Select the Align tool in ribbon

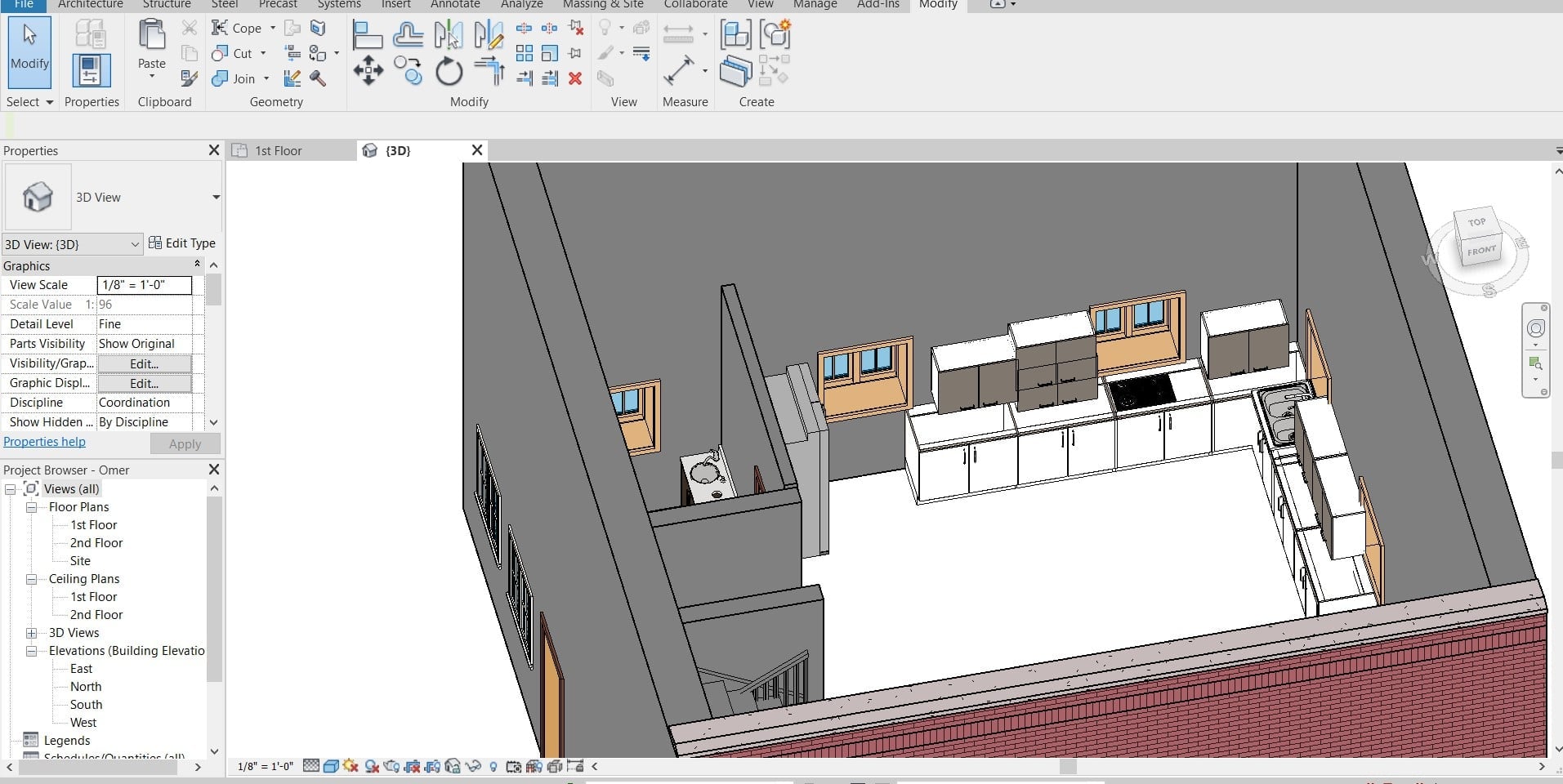pyautogui.click(x=367, y=35)
